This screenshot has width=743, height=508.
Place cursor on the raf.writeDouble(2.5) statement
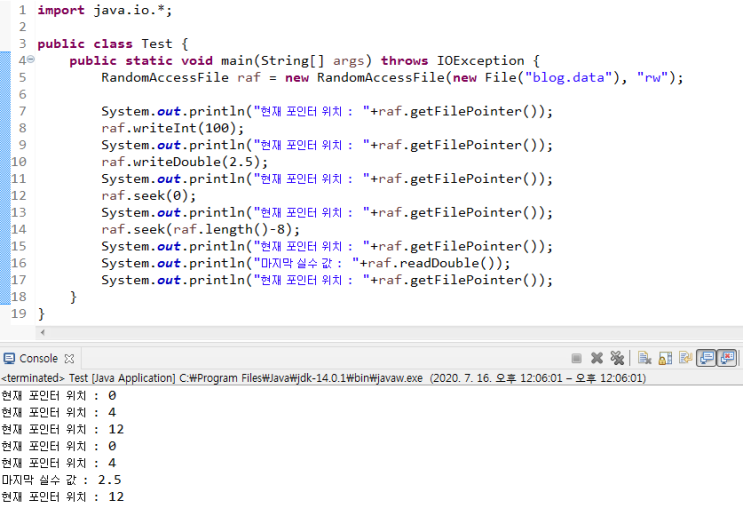pyautogui.click(x=183, y=162)
